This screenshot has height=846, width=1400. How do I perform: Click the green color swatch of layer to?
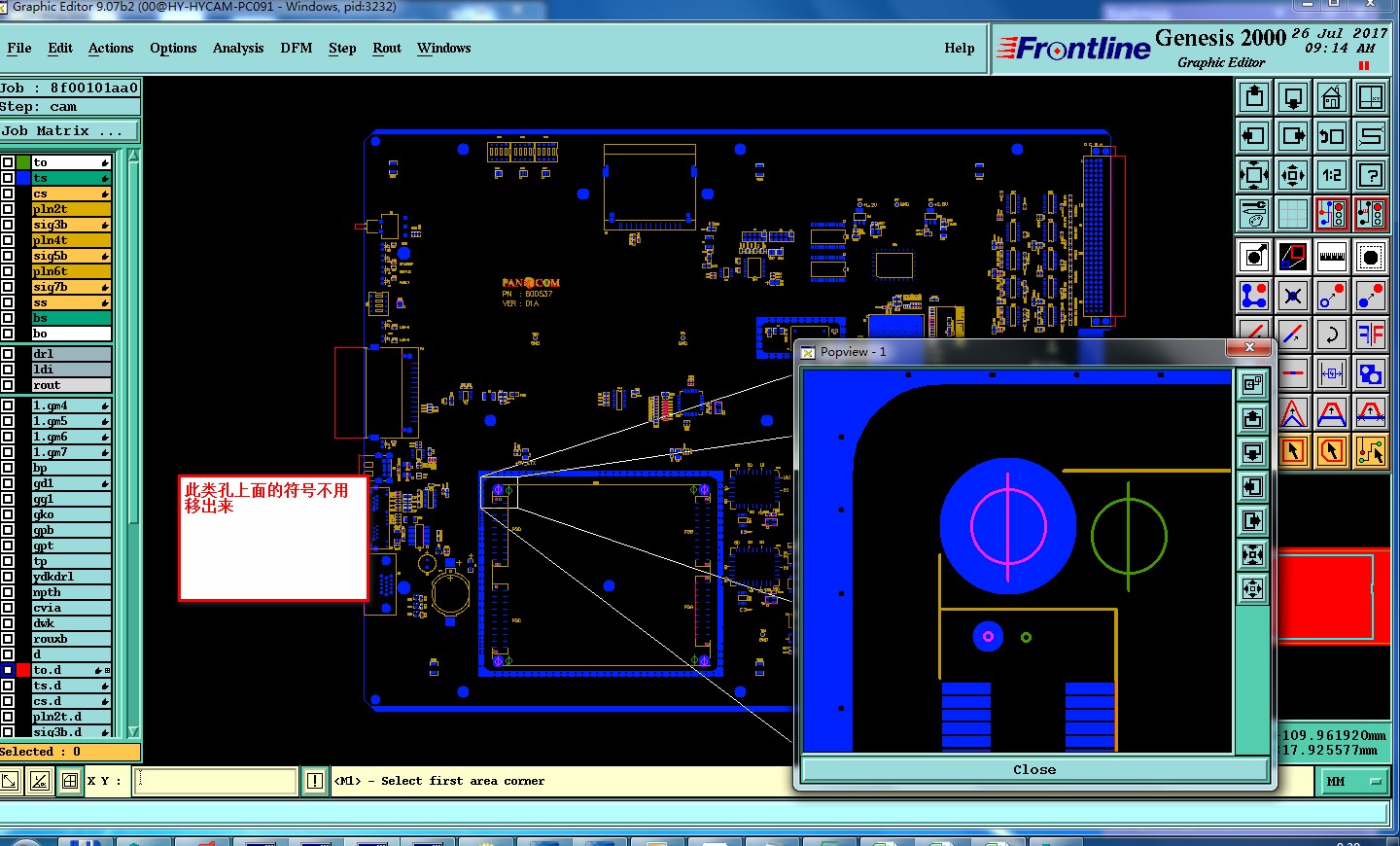tap(23, 162)
